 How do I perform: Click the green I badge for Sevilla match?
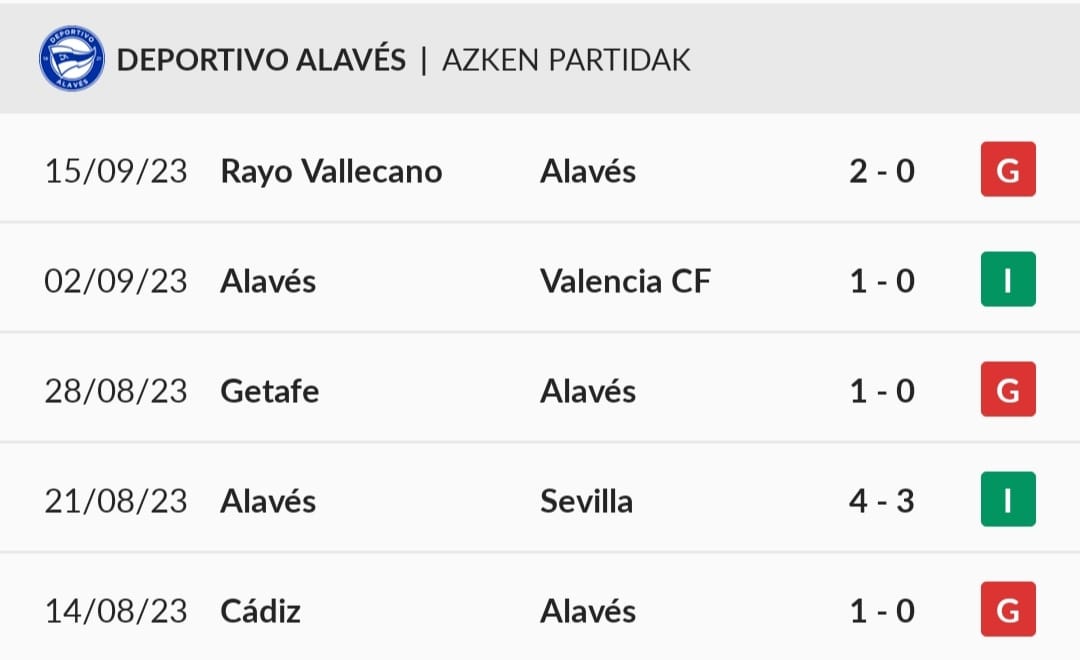[x=1008, y=499]
